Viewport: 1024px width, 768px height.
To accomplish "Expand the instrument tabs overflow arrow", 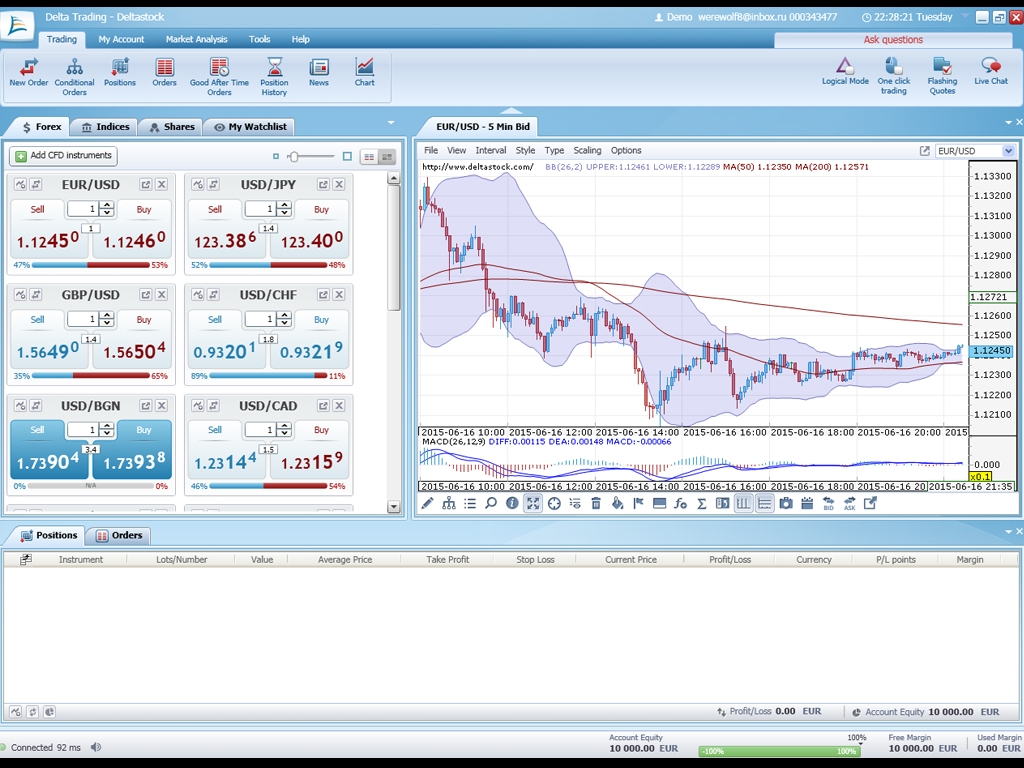I will pyautogui.click(x=391, y=123).
